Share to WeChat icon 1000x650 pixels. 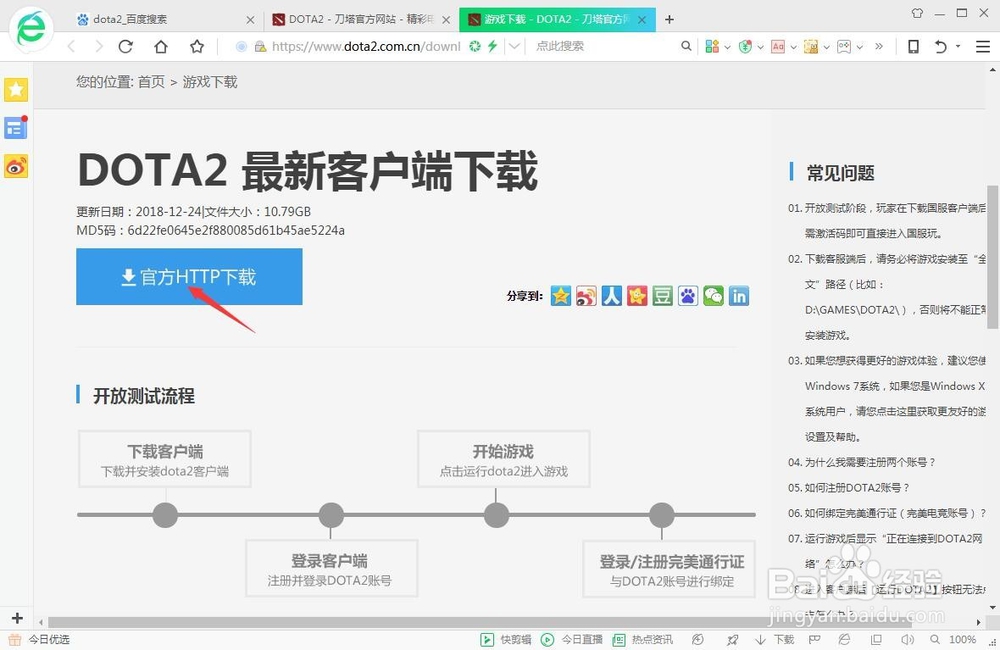tap(714, 295)
